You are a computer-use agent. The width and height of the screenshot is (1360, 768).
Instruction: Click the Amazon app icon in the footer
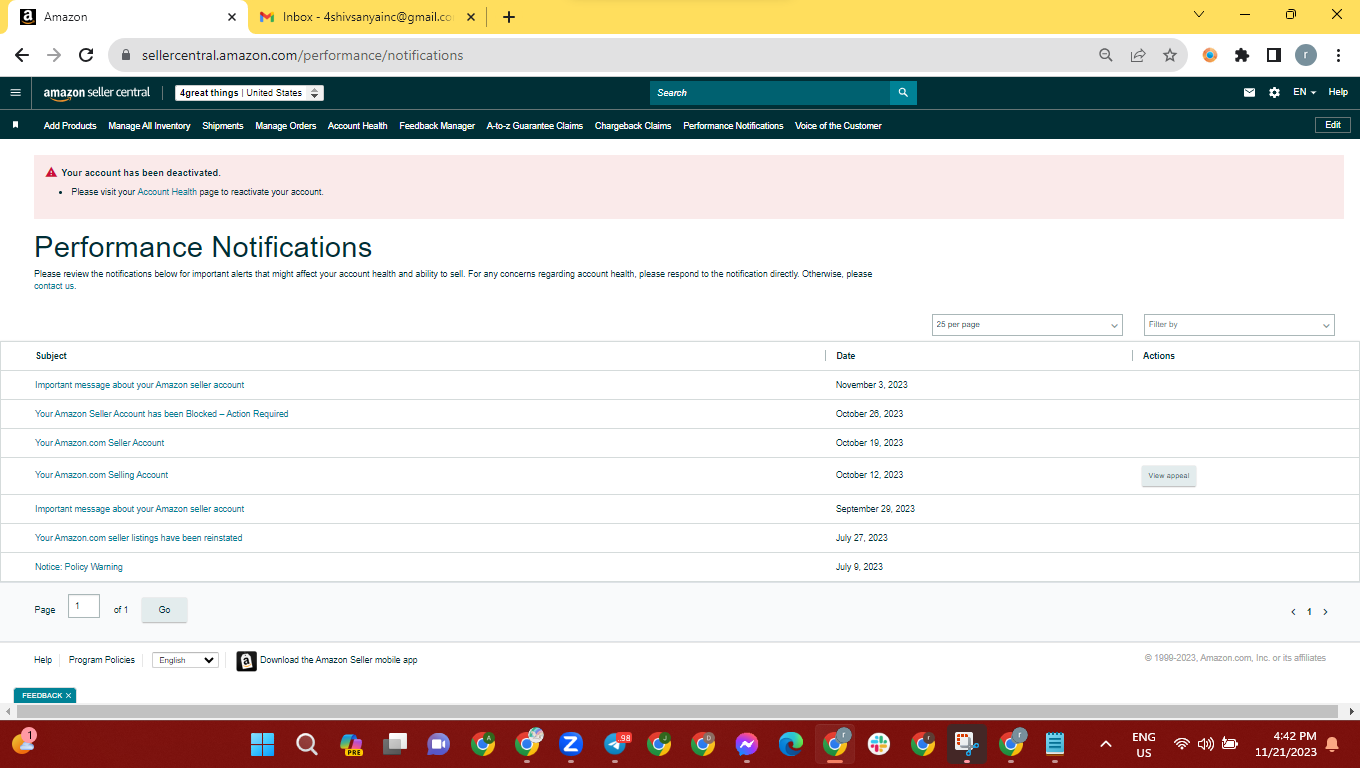[x=246, y=661]
